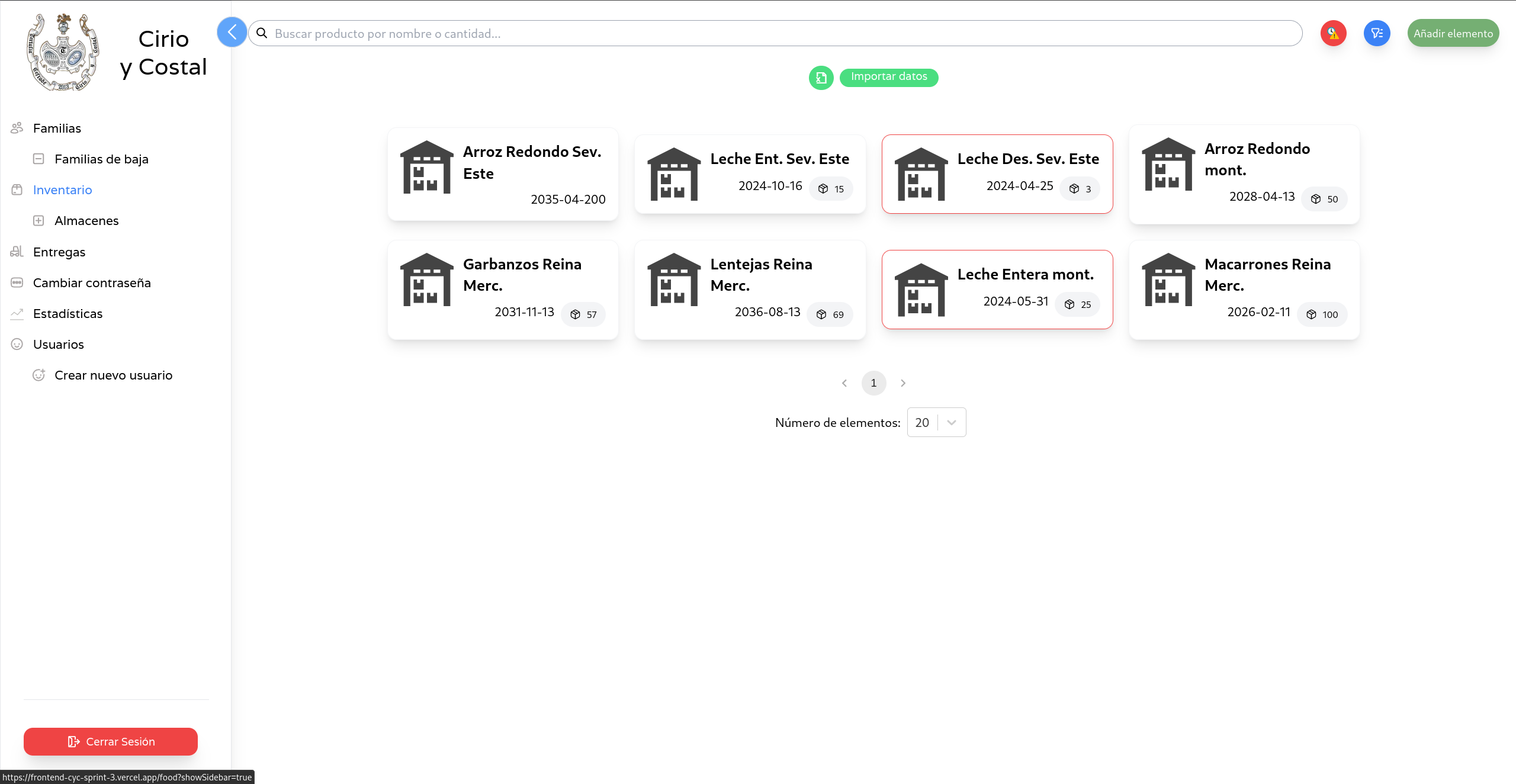The width and height of the screenshot is (1516, 784).
Task: Expand the Número de elementos dropdown
Action: 936,422
